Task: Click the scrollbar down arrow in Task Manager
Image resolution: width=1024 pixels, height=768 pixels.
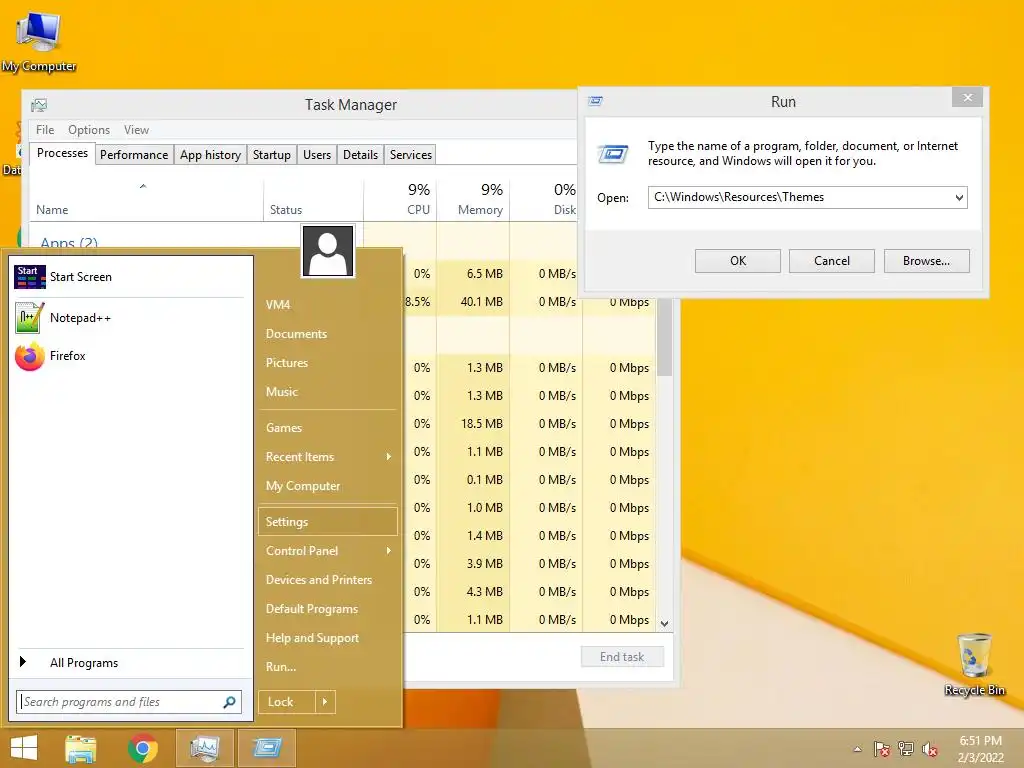Action: click(664, 624)
